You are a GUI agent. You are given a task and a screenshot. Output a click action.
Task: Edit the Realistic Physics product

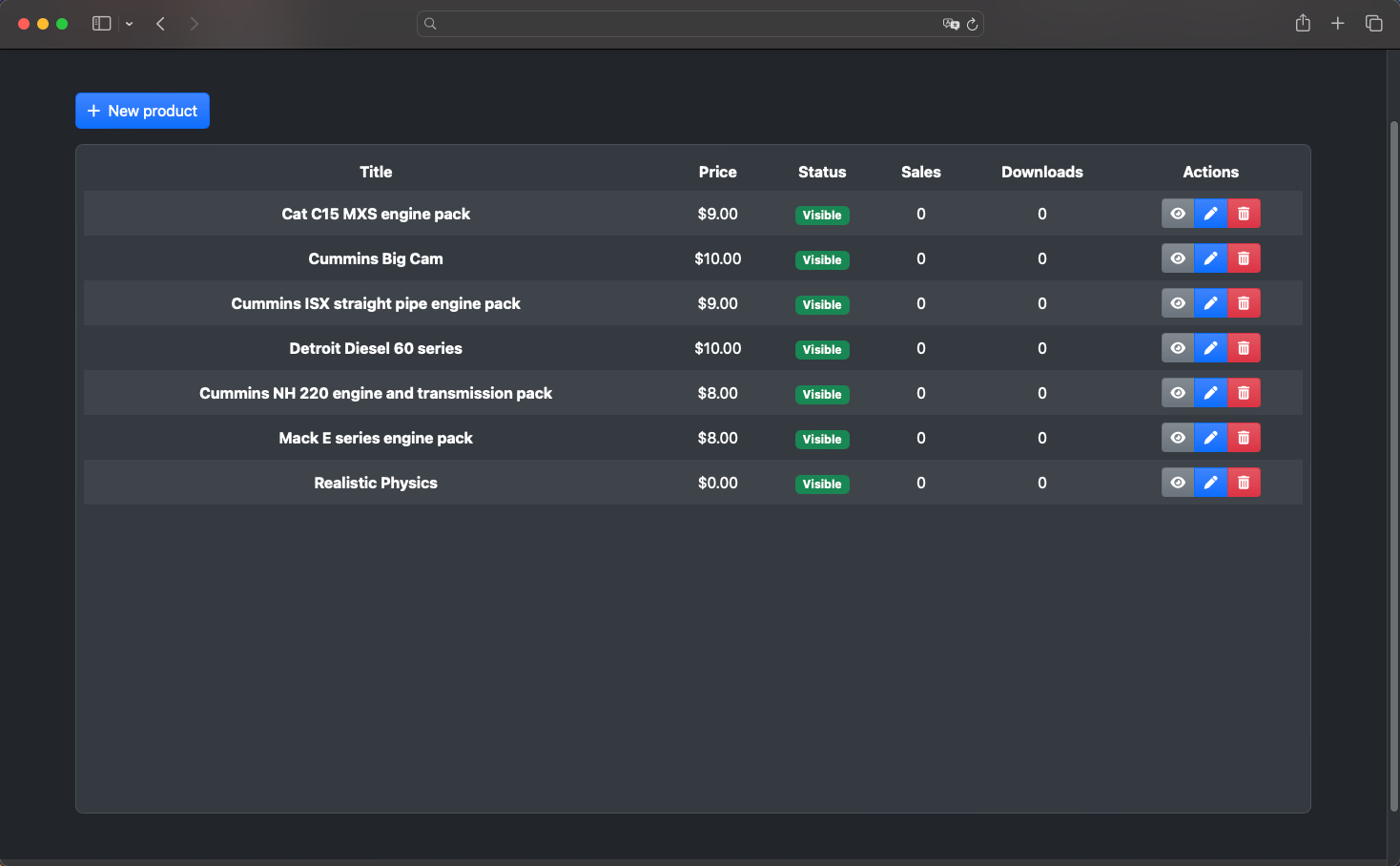click(x=1210, y=483)
